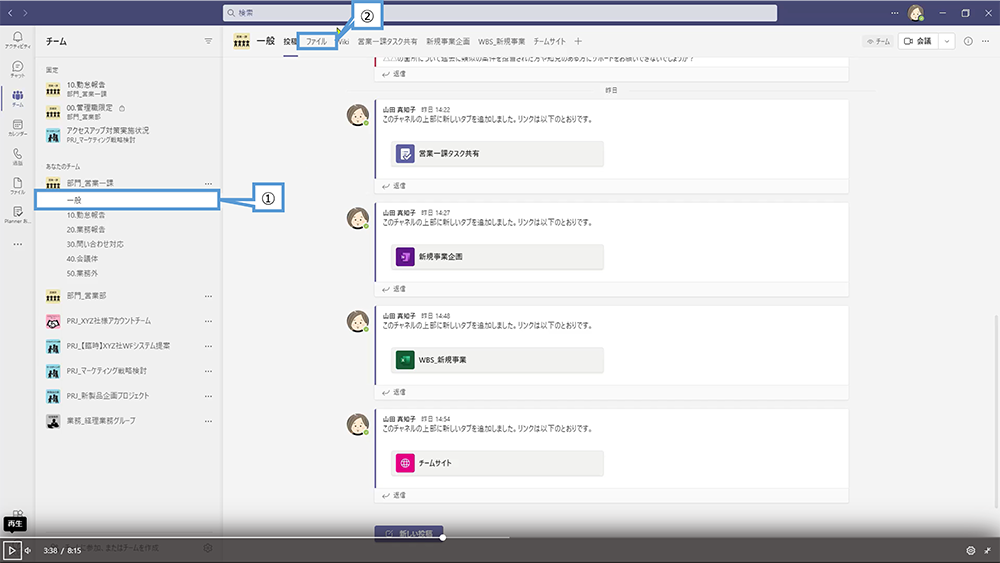Open more options for 業務_経理業務グループ
This screenshot has height=563, width=1000.
[208, 421]
